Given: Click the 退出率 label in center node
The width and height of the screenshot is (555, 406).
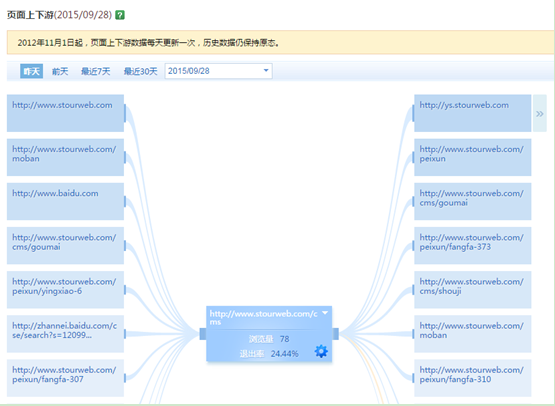Looking at the screenshot, I should (x=252, y=354).
